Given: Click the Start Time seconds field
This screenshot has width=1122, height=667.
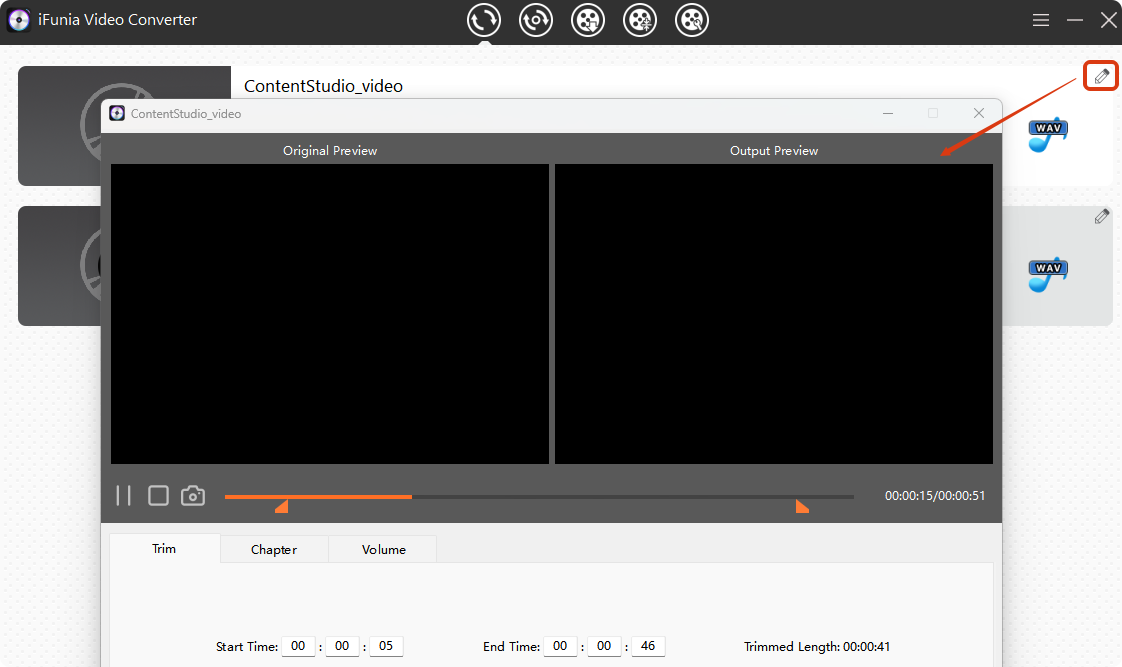Looking at the screenshot, I should click(386, 646).
